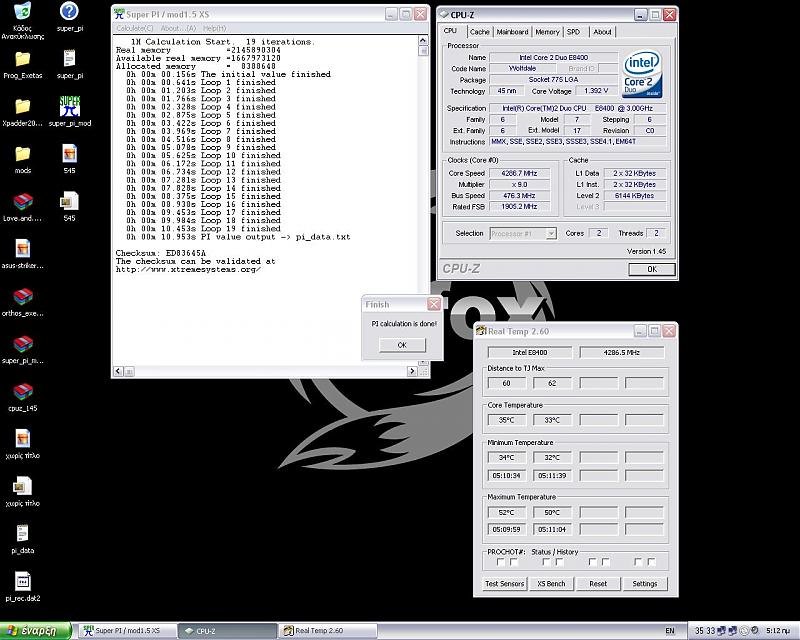Image resolution: width=800 pixels, height=640 pixels.
Task: Tick the rightmost PROCHOT# checkbox in Real Temp
Action: click(x=651, y=562)
